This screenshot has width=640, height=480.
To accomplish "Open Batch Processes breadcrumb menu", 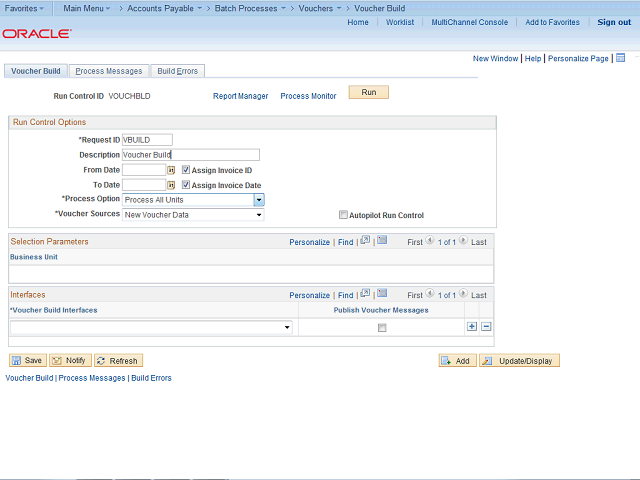I will pyautogui.click(x=250, y=8).
